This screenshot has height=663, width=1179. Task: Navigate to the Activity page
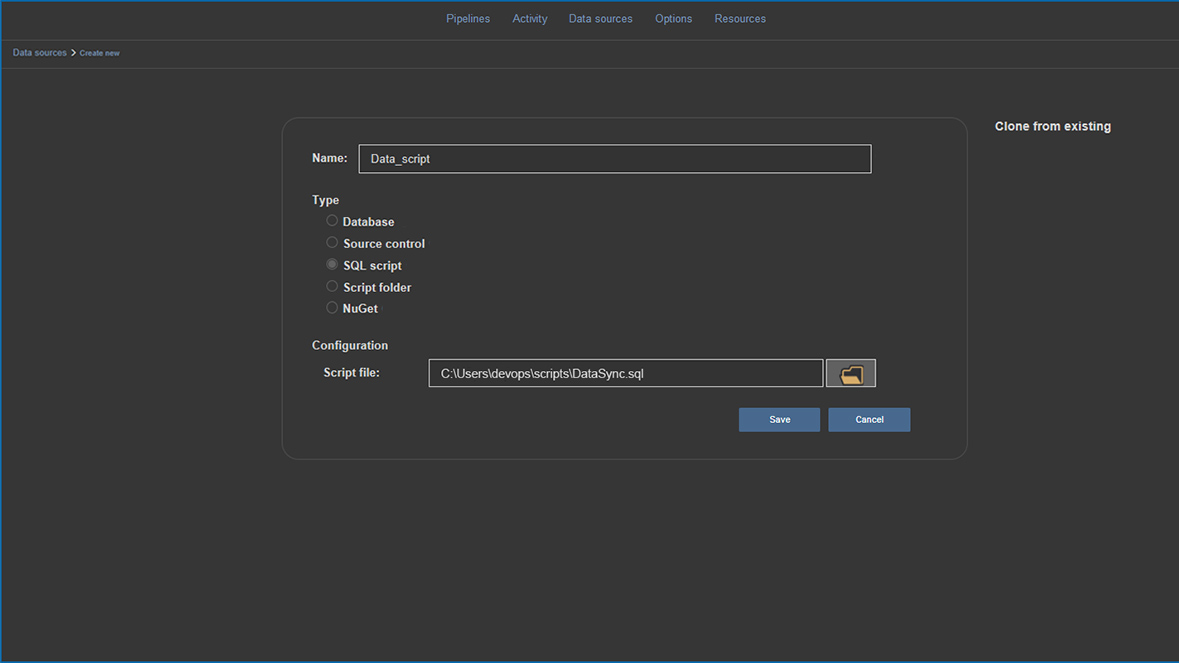click(529, 18)
